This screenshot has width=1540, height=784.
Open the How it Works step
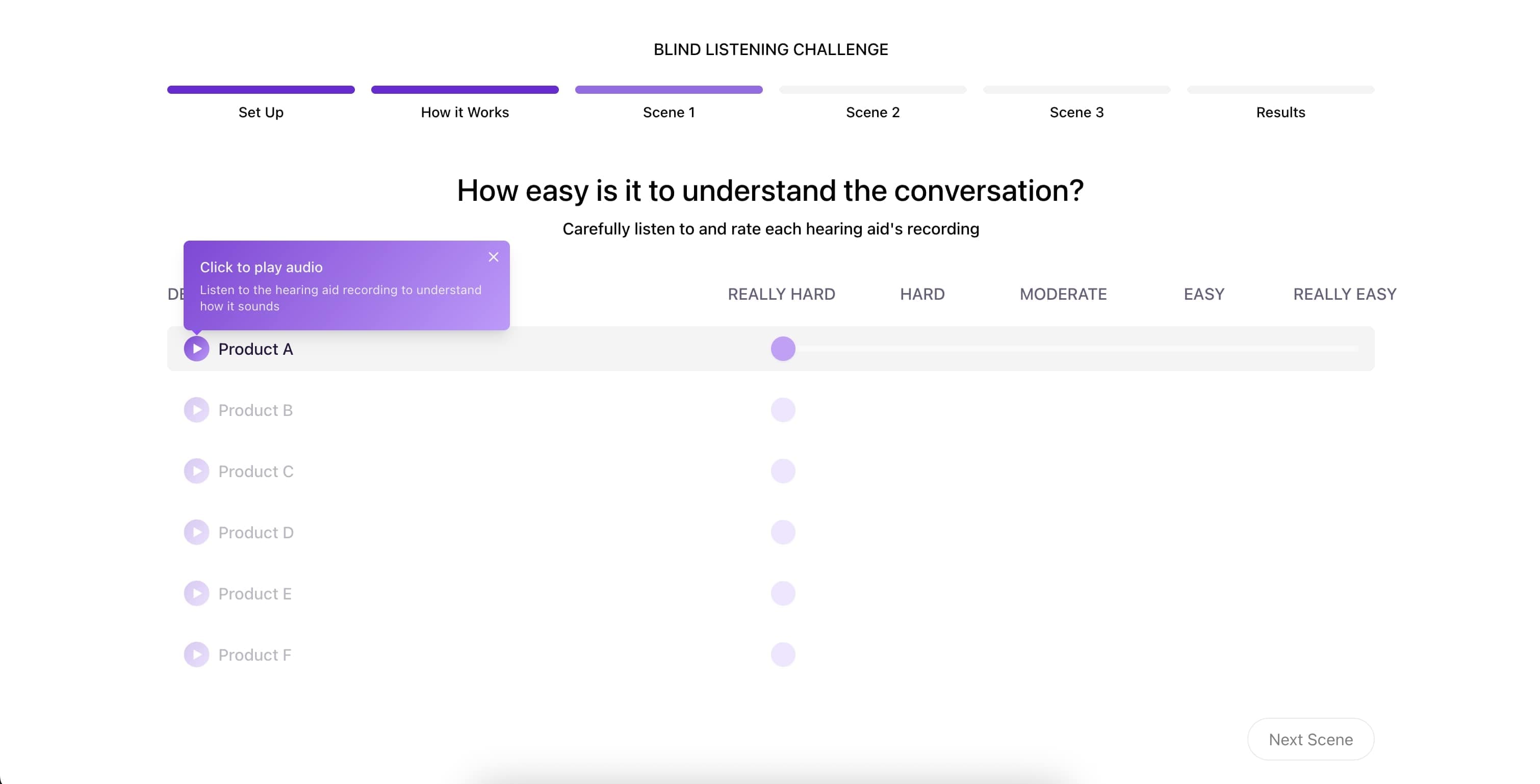tap(465, 112)
